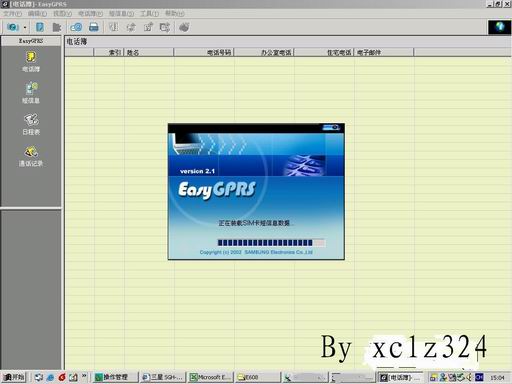512x384 pixels.
Task: Open the 文件(F) menu
Action: point(12,14)
